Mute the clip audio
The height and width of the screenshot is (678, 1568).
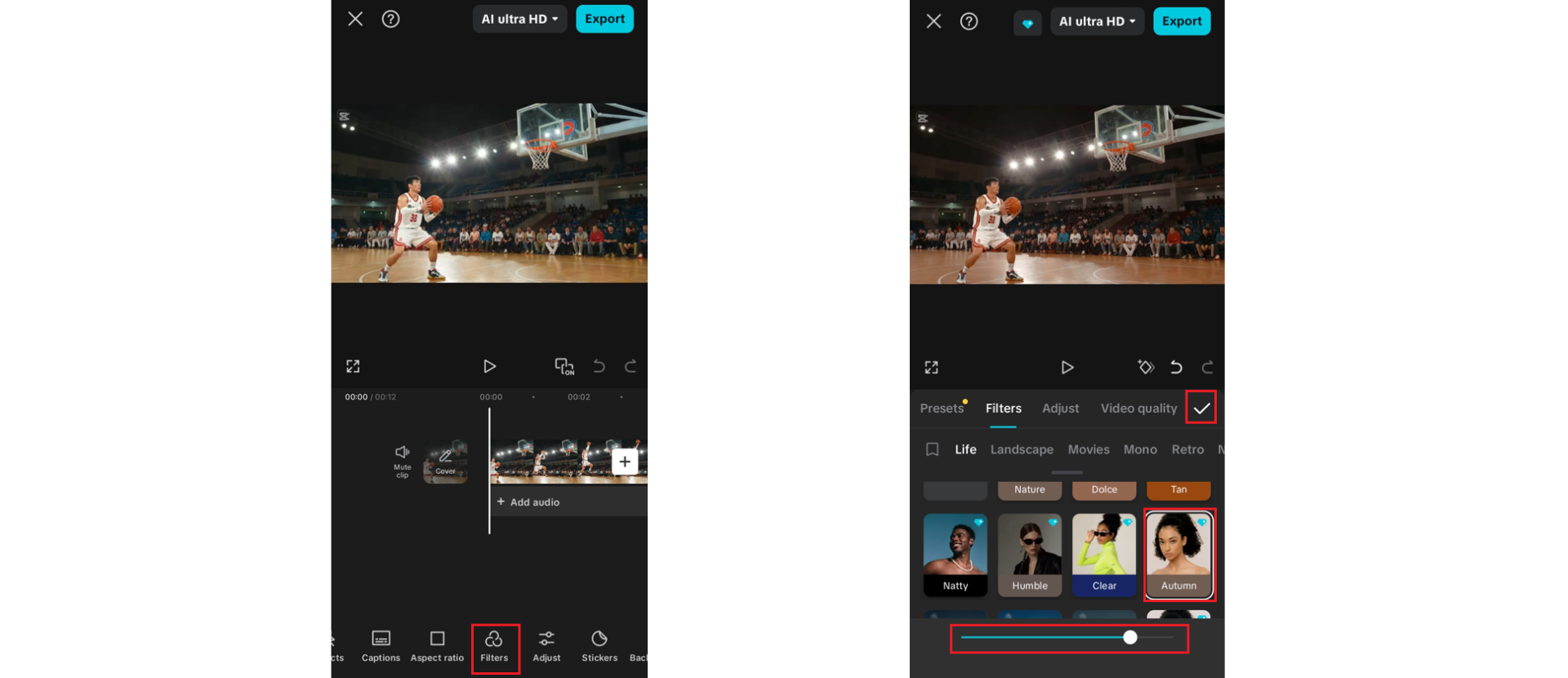tap(403, 462)
